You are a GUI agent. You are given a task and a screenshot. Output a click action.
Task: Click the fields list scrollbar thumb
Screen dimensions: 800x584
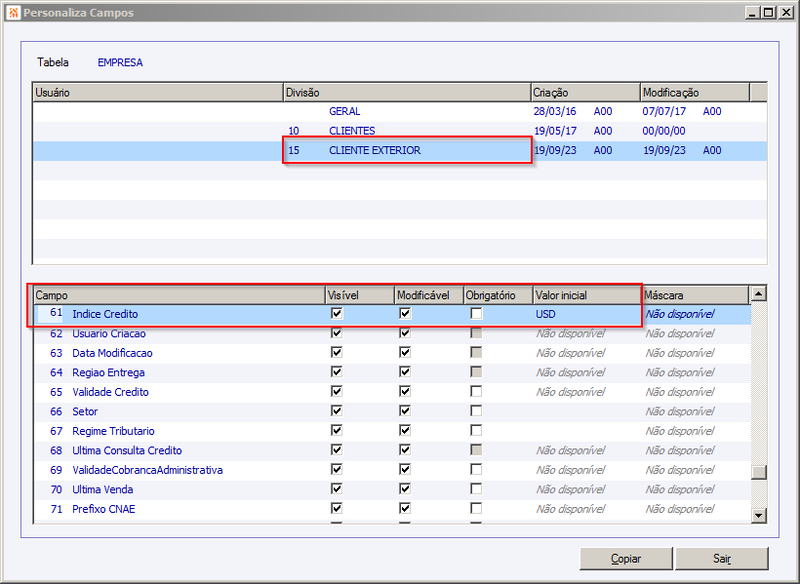click(x=759, y=472)
